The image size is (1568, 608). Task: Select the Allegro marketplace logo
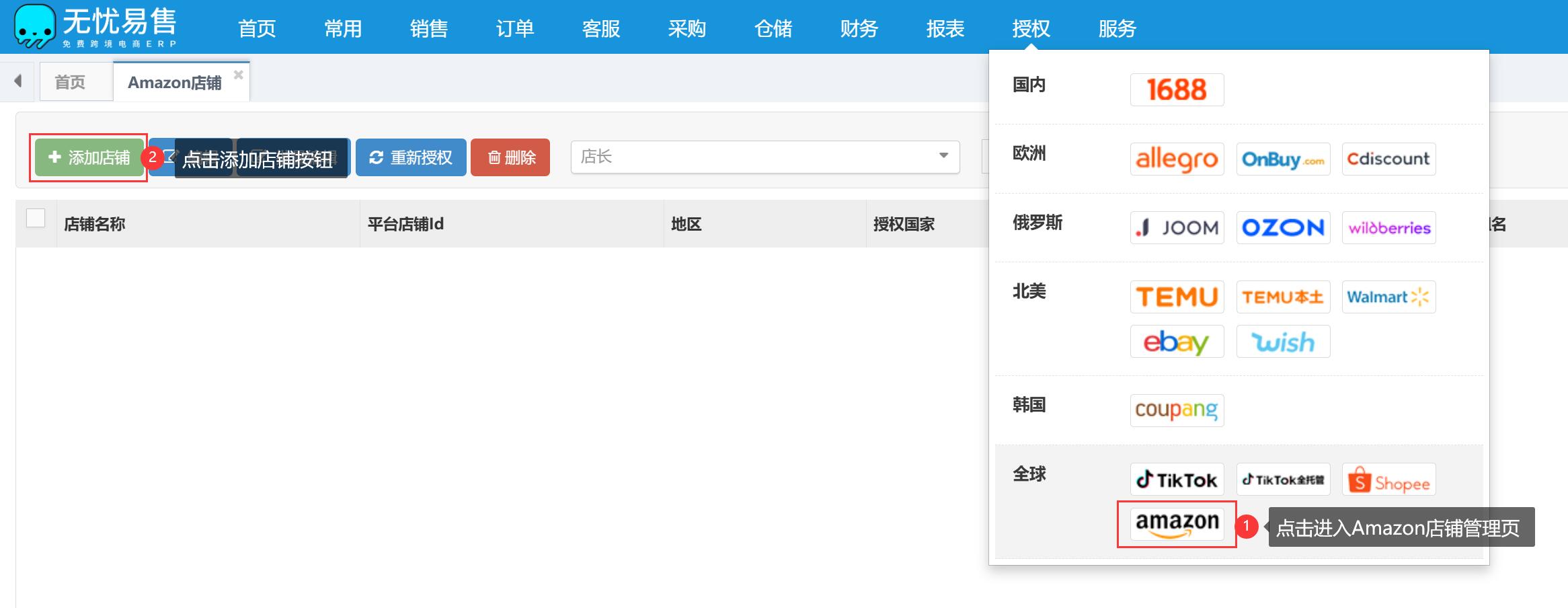coord(1177,159)
